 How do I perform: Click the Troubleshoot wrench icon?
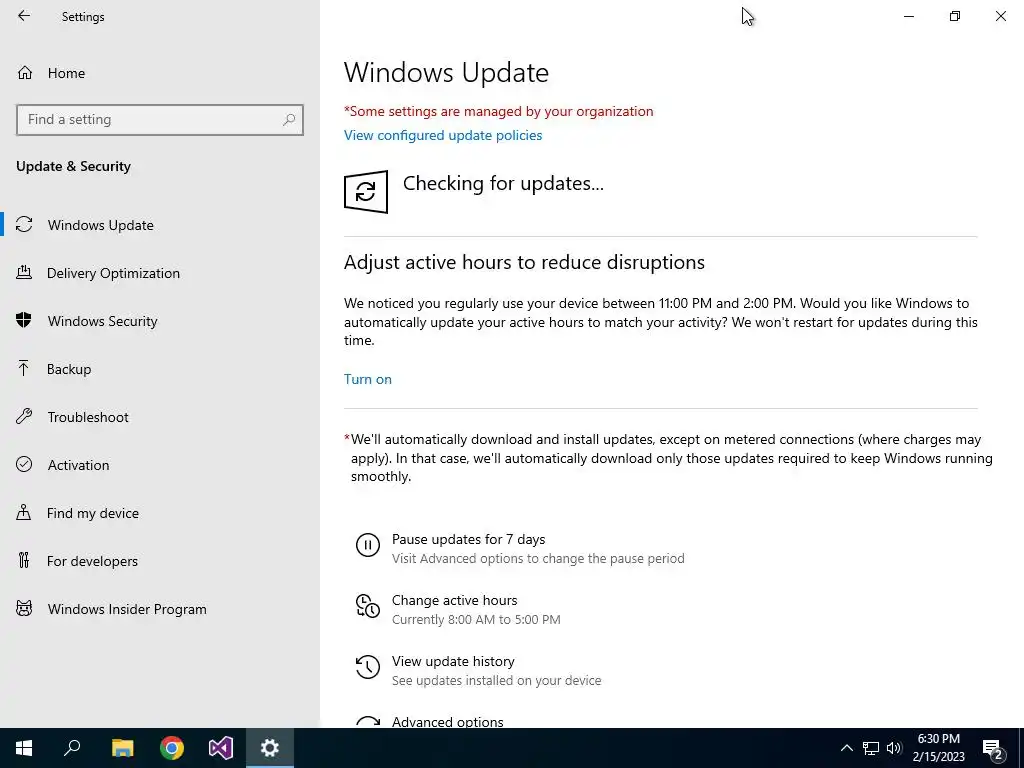coord(24,417)
